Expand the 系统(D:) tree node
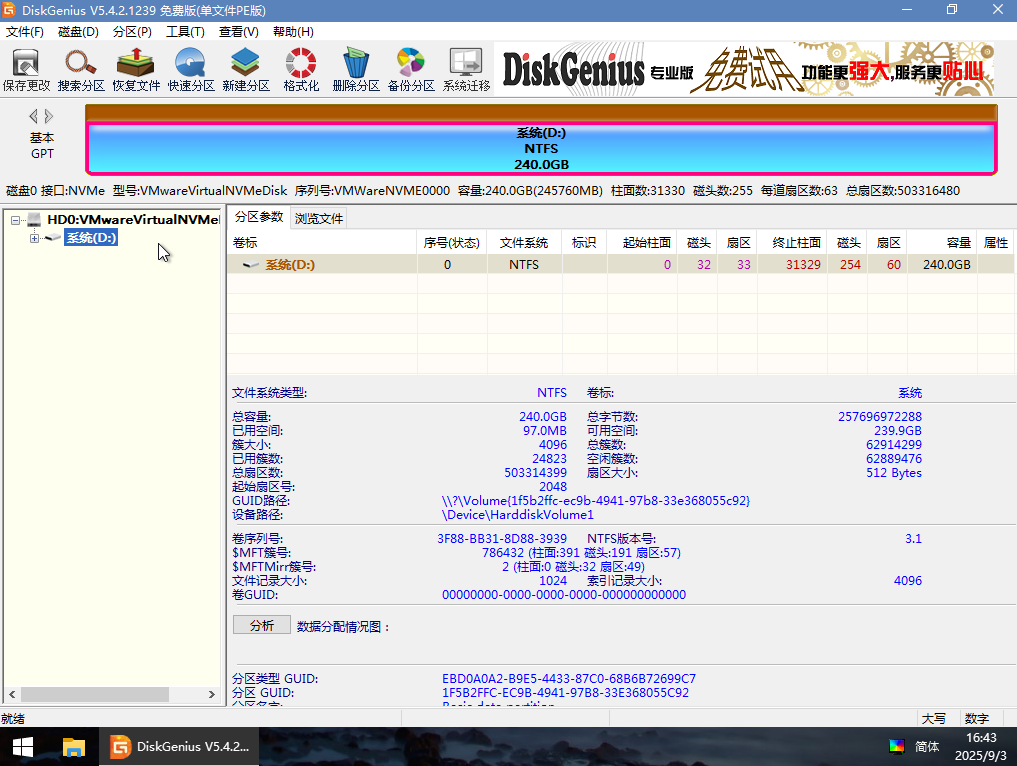The image size is (1017, 766). pyautogui.click(x=33, y=238)
